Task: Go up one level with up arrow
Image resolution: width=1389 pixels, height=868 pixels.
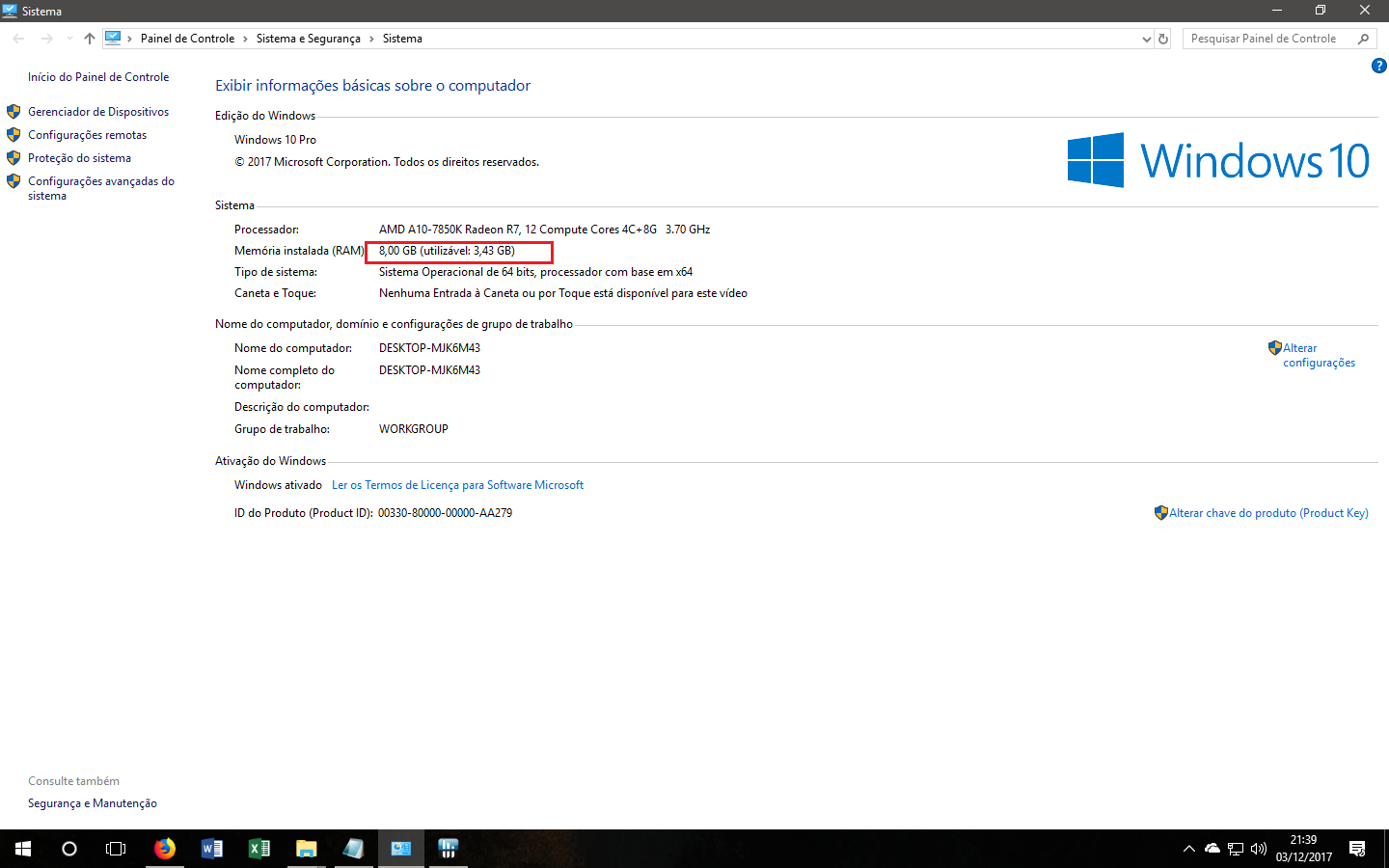Action: click(x=90, y=39)
